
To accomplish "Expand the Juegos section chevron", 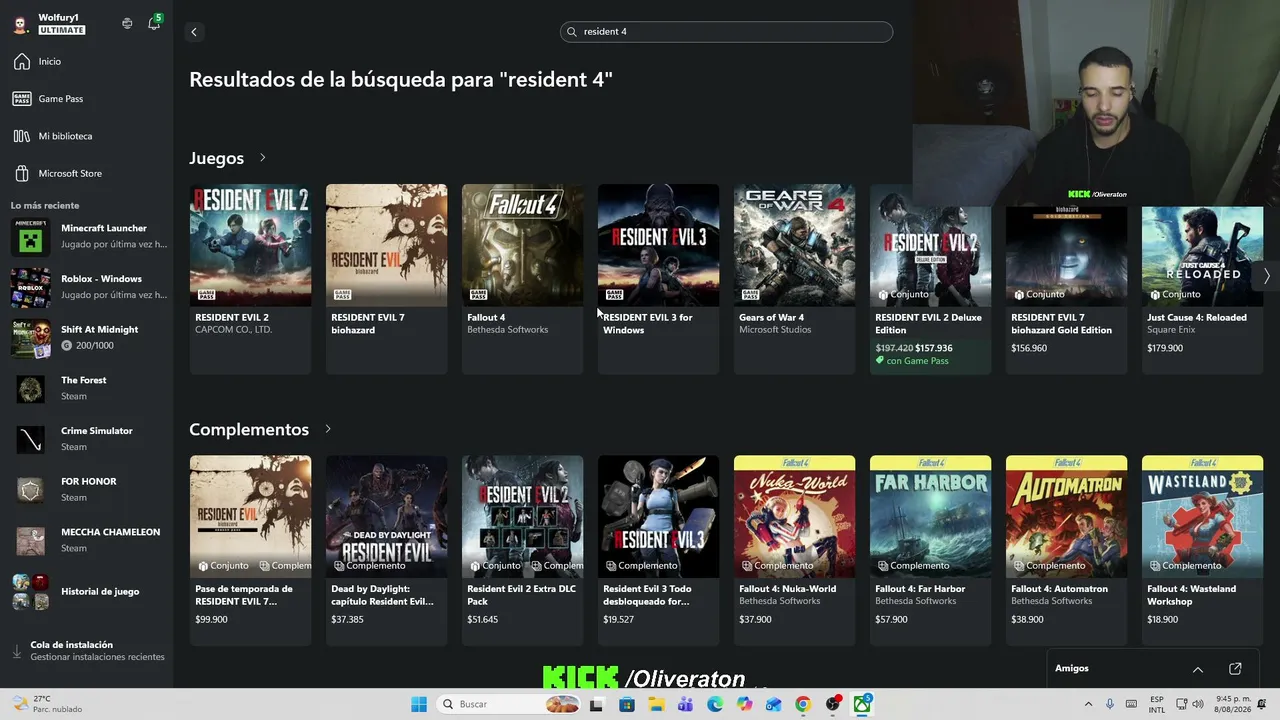I will [263, 158].
